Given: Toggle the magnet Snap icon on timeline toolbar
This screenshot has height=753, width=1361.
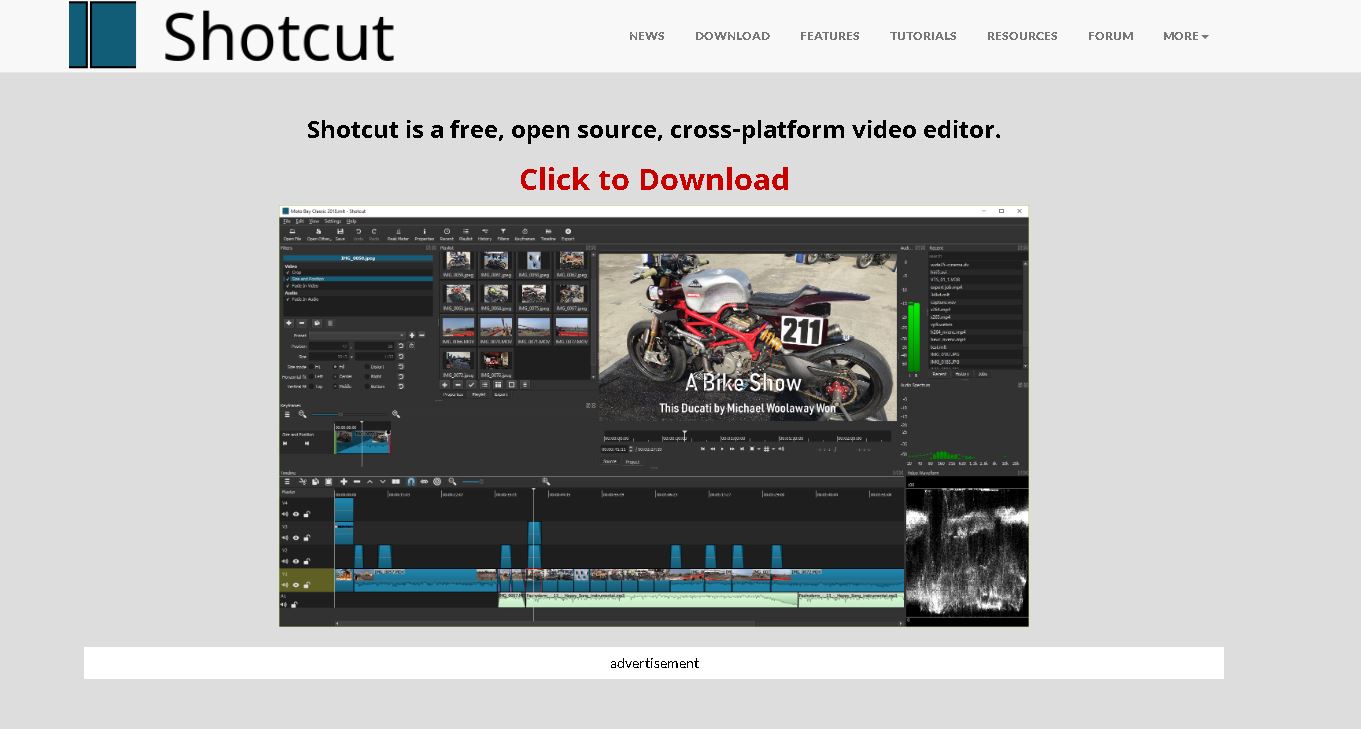Looking at the screenshot, I should 410,481.
